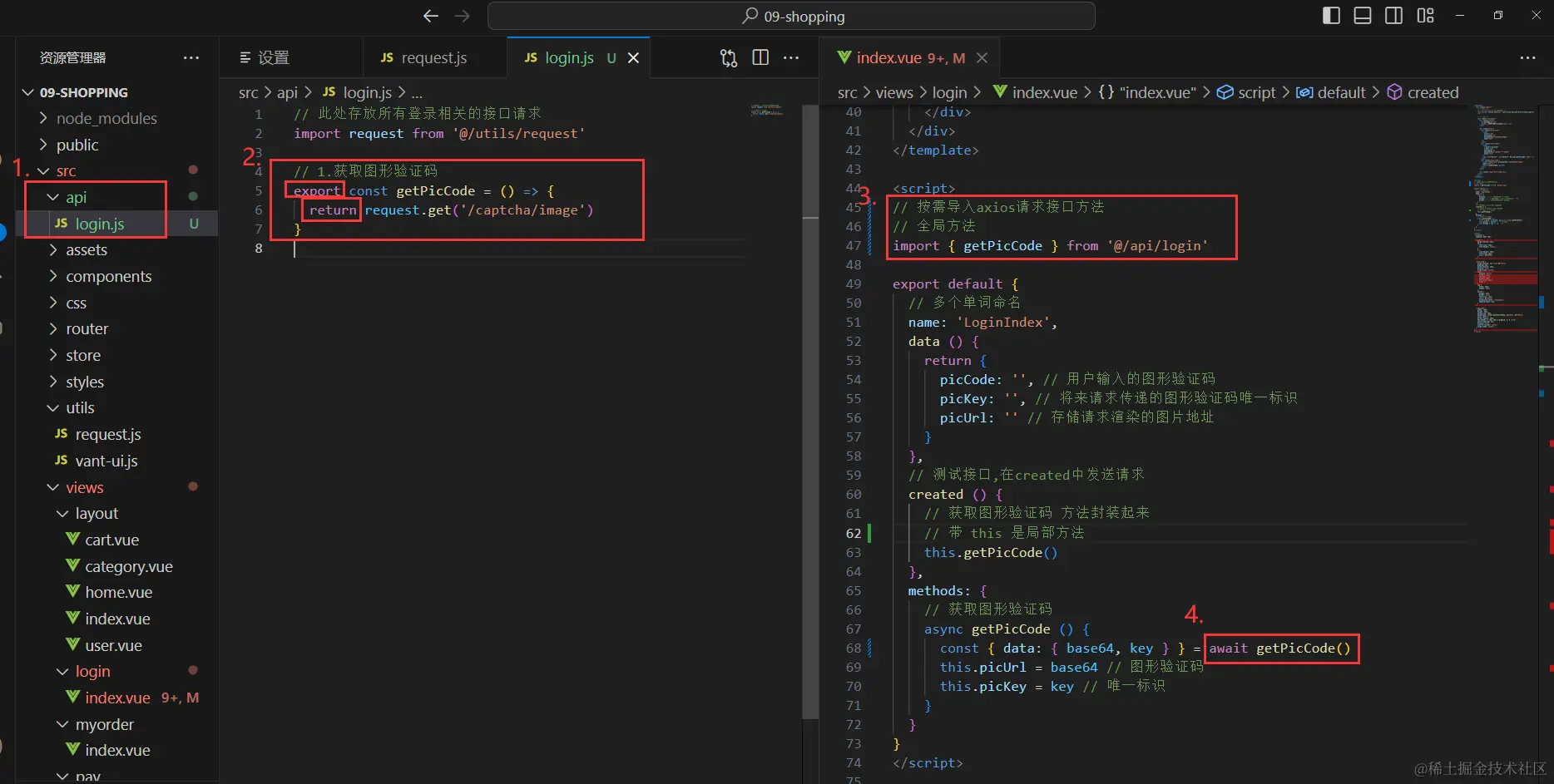
Task: Open index.vue marked 9+, M
Action: [x=116, y=698]
